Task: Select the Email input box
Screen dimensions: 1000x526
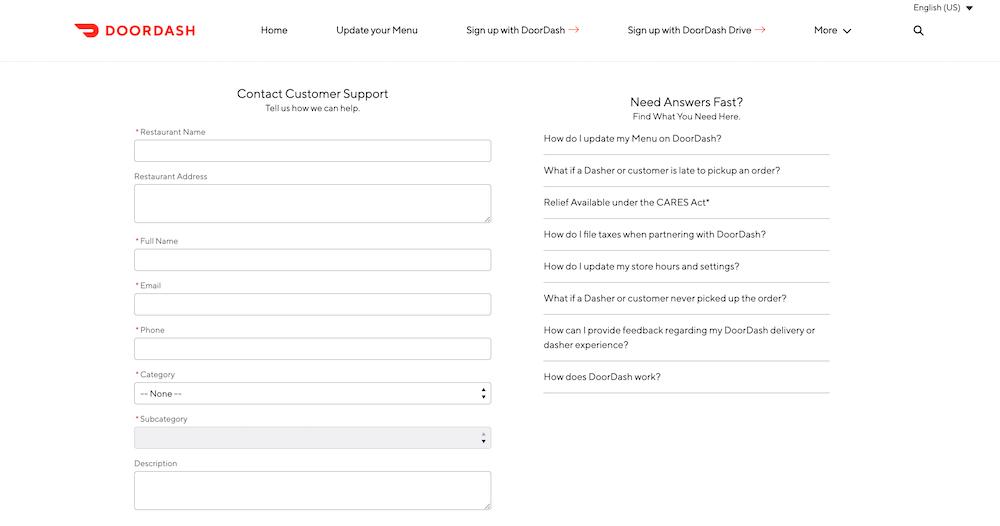Action: (312, 304)
